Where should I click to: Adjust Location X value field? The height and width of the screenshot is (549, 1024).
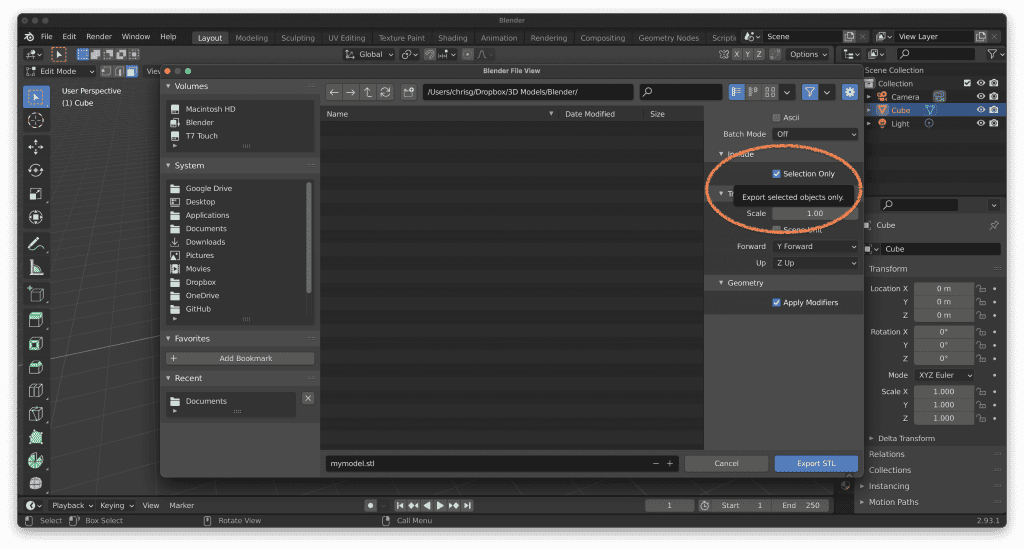(x=944, y=289)
